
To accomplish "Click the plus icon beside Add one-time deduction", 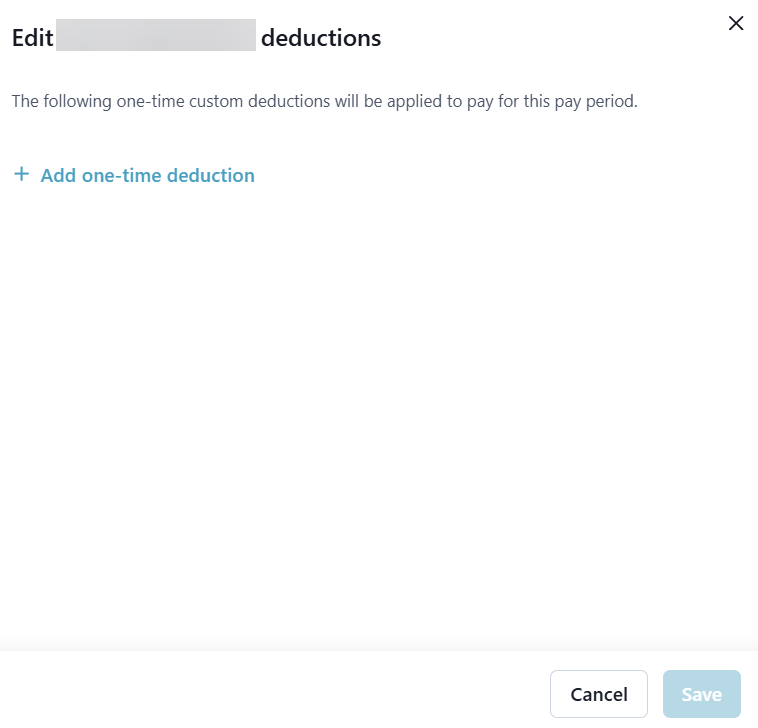I will point(21,175).
